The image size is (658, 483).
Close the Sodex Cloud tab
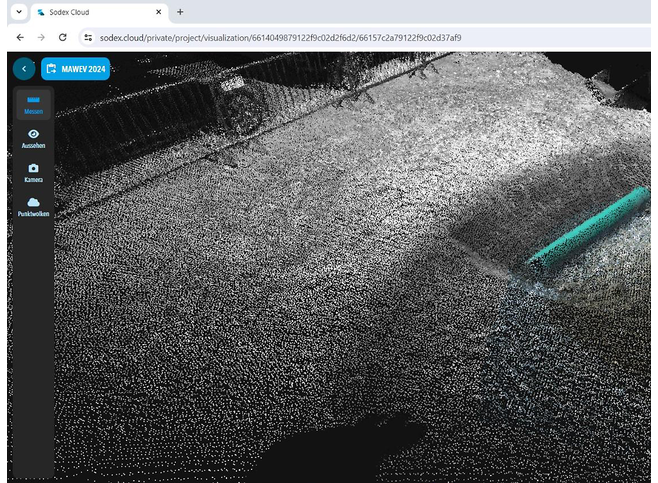click(159, 12)
